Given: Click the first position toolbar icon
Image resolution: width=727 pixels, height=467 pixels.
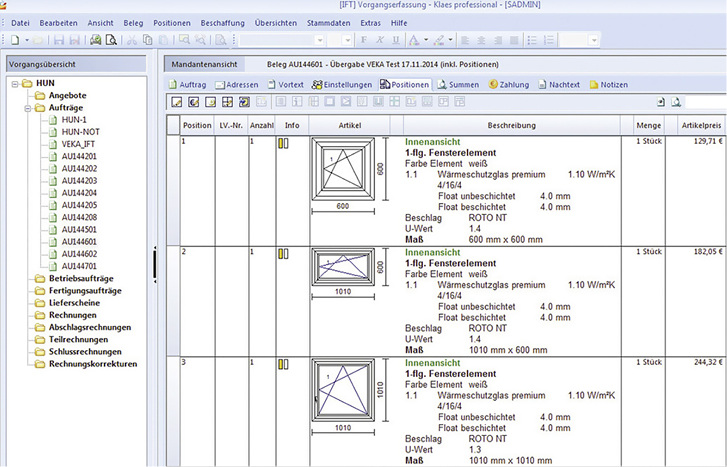Looking at the screenshot, I should (x=177, y=102).
